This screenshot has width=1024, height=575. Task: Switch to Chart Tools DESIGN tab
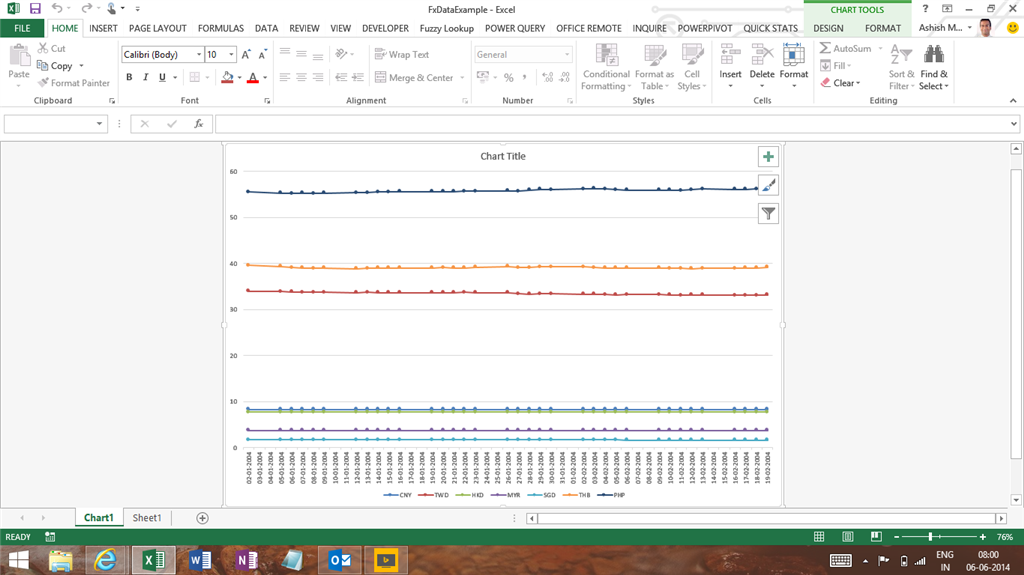point(828,28)
